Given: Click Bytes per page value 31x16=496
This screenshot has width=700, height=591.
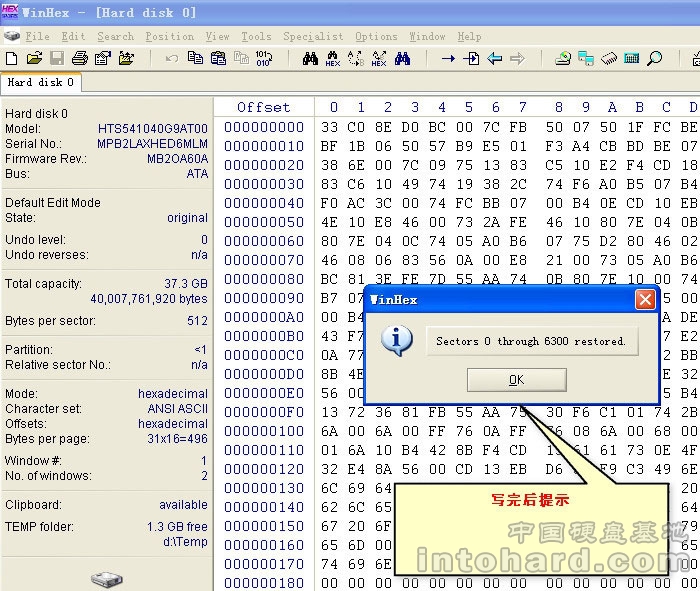Looking at the screenshot, I should 177,439.
